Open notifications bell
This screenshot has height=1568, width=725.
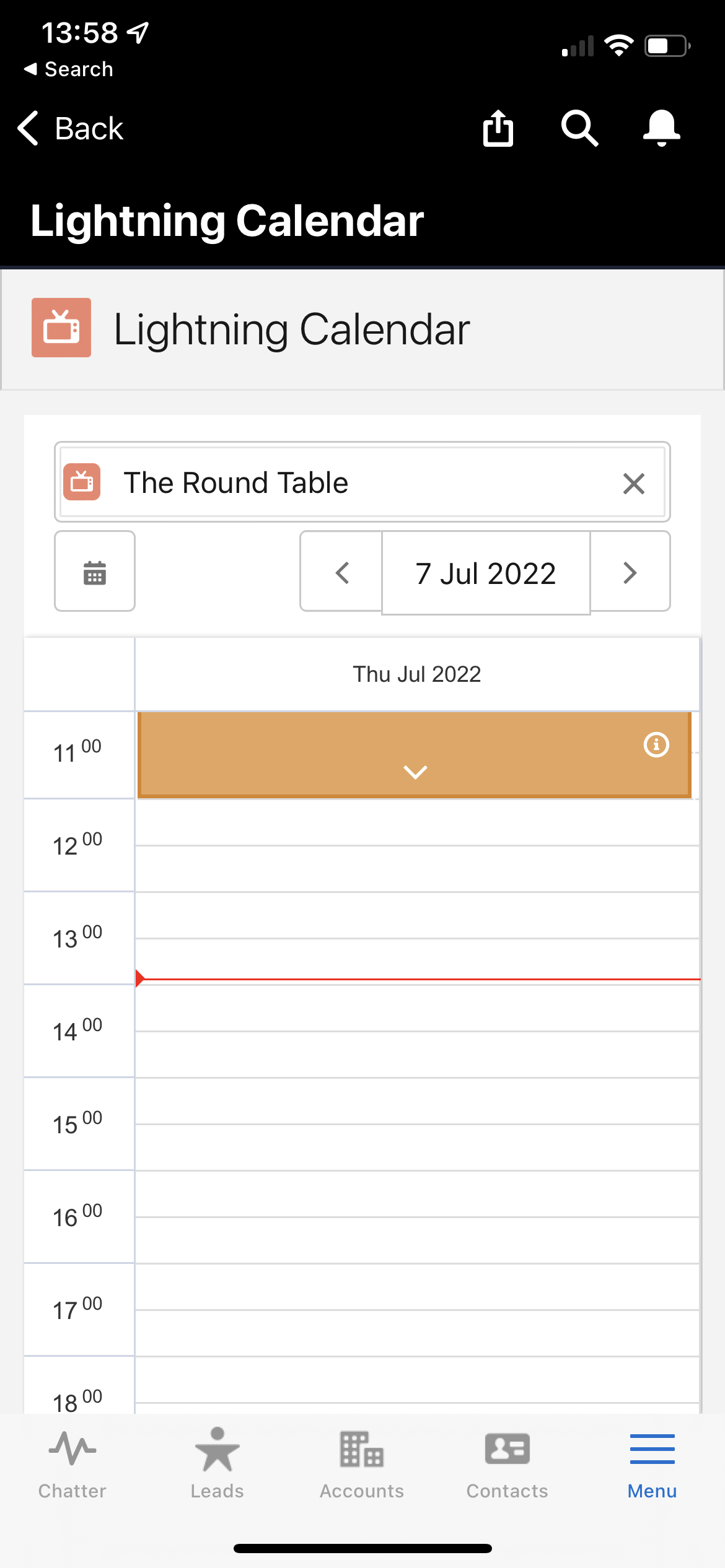(661, 128)
